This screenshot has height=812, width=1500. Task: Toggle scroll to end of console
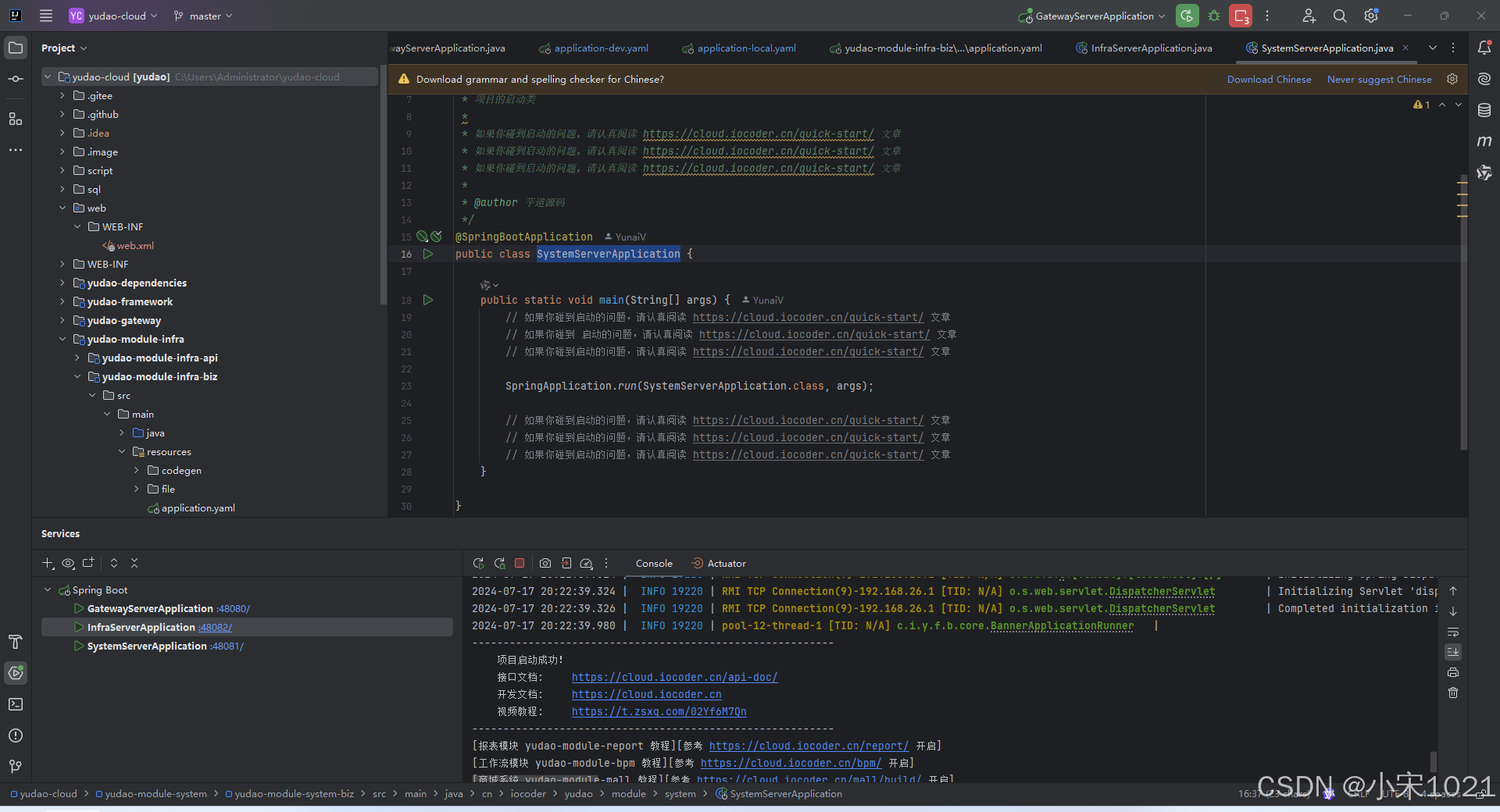coord(1453,652)
